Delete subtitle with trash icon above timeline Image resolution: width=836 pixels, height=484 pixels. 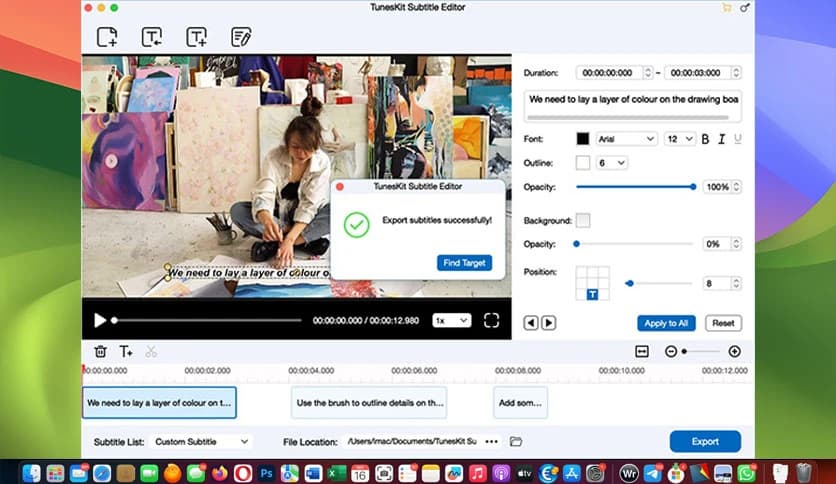click(x=100, y=351)
